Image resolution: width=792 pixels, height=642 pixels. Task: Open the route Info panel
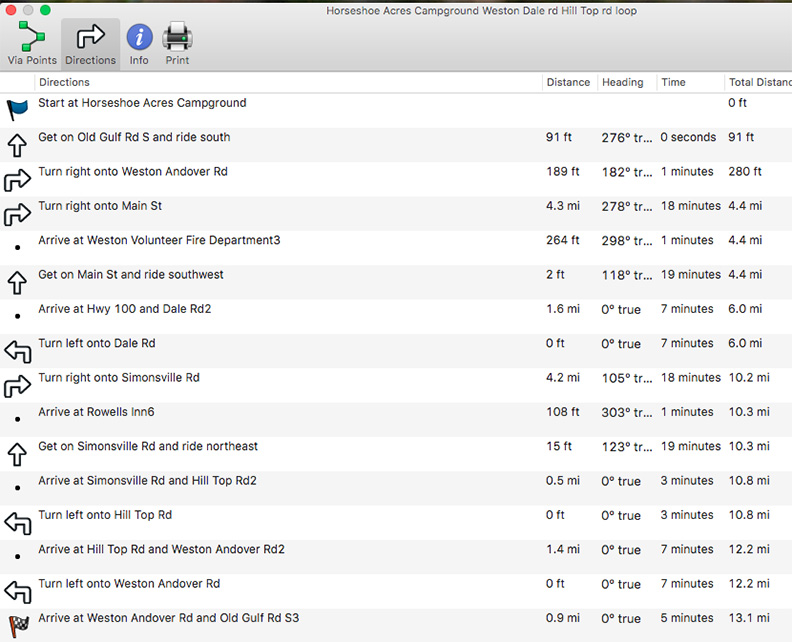(139, 43)
